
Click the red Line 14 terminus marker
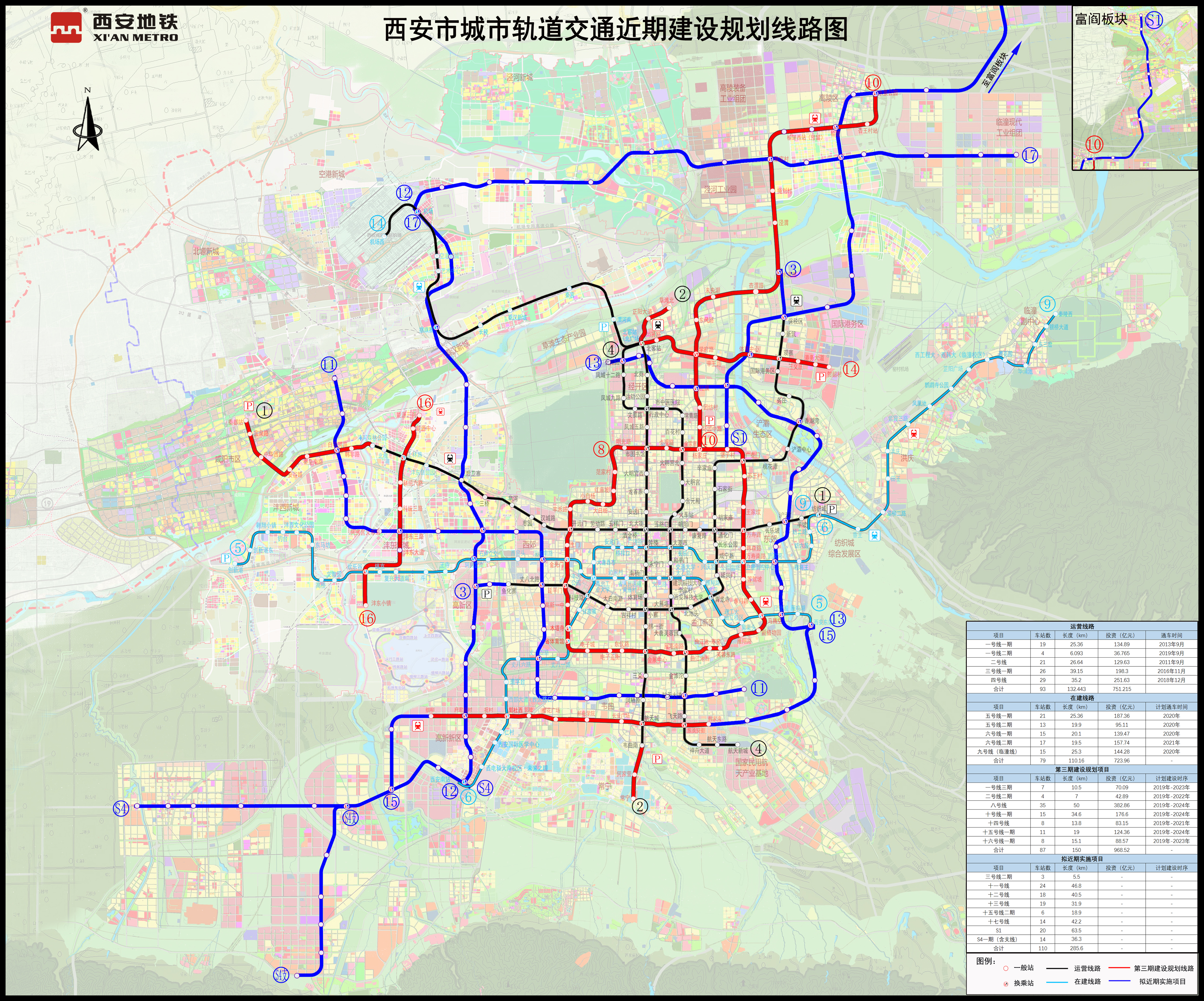[x=851, y=370]
